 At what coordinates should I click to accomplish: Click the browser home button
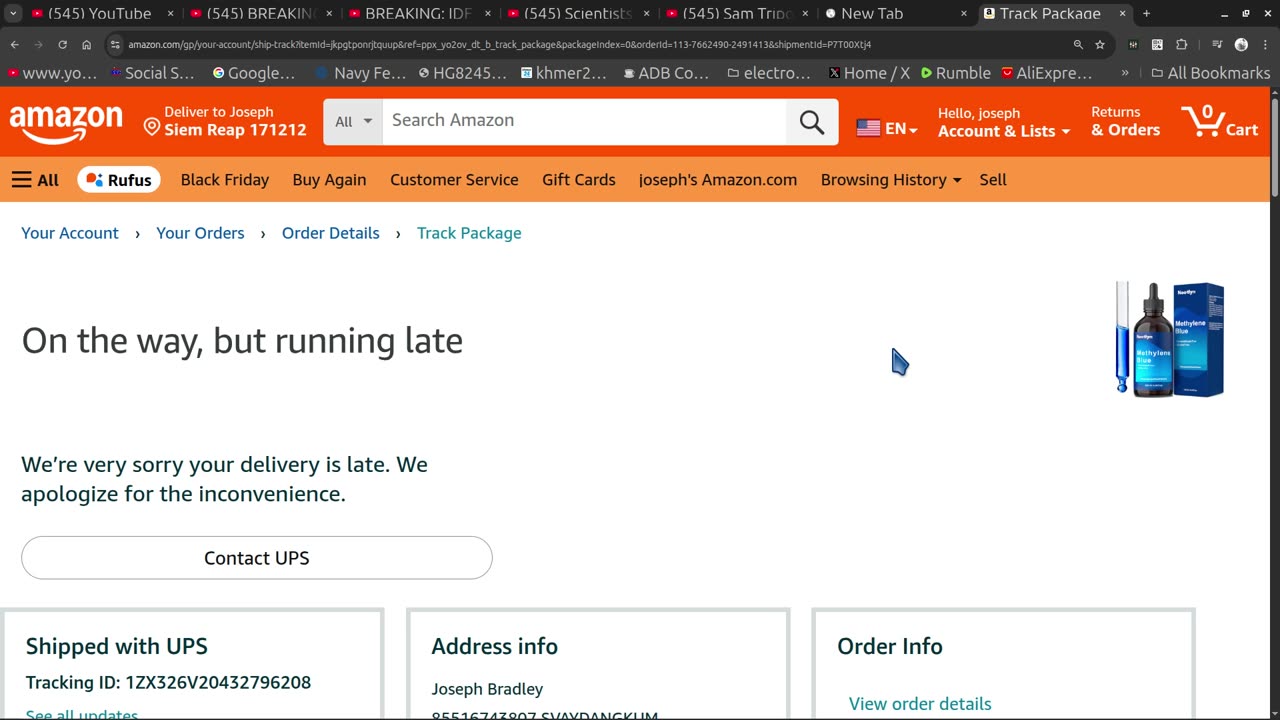(x=86, y=45)
